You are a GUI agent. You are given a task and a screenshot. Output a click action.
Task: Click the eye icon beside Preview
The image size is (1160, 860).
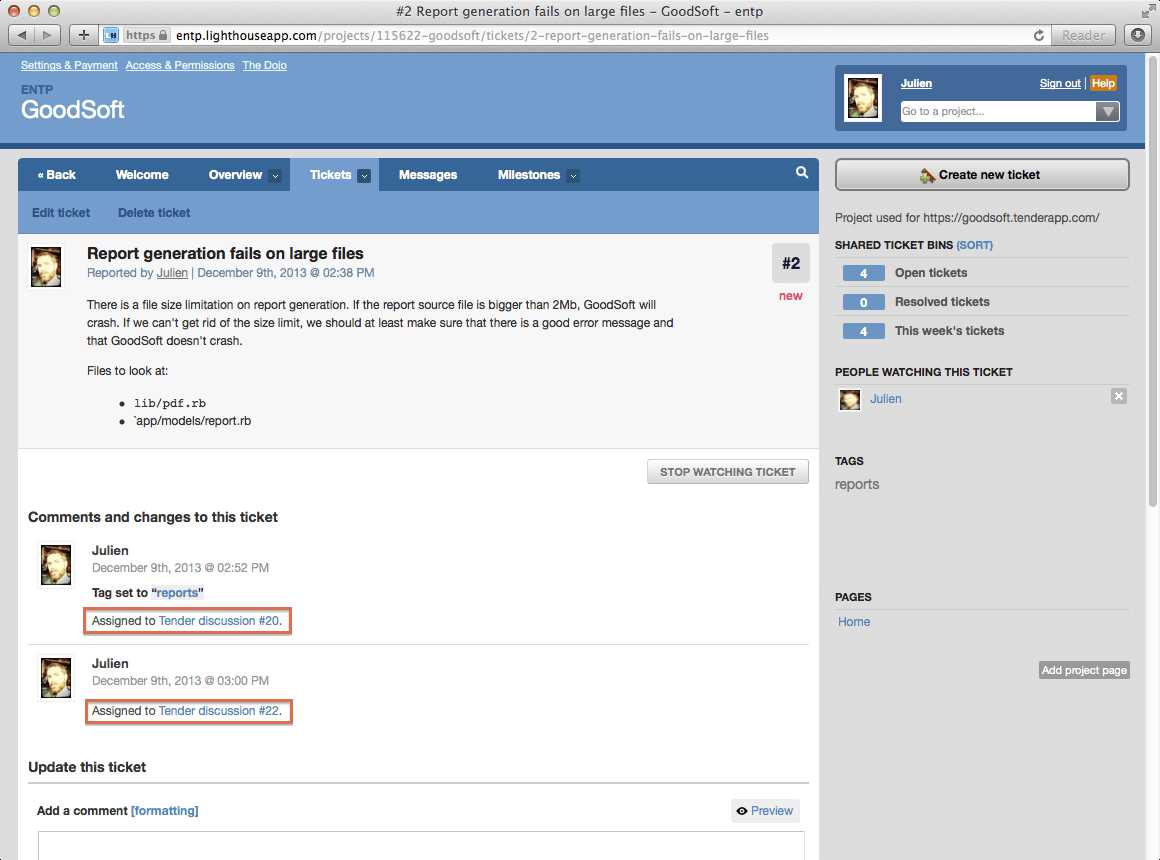(x=741, y=811)
